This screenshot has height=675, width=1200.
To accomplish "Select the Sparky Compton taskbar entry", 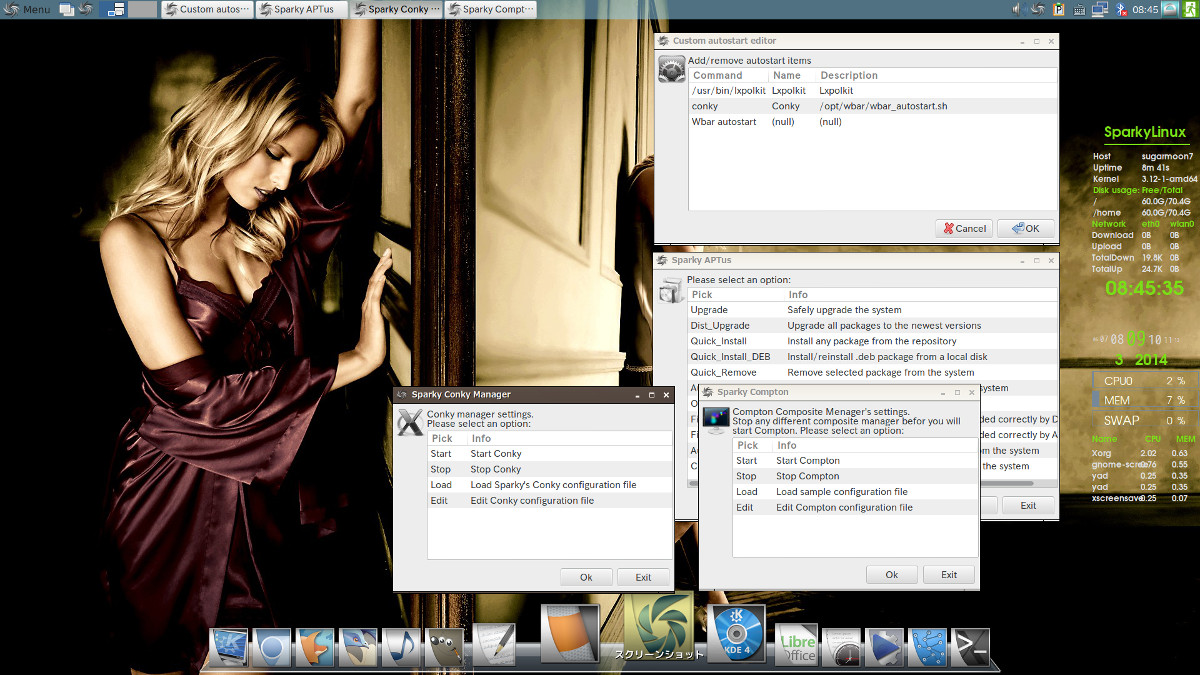I will pos(490,9).
